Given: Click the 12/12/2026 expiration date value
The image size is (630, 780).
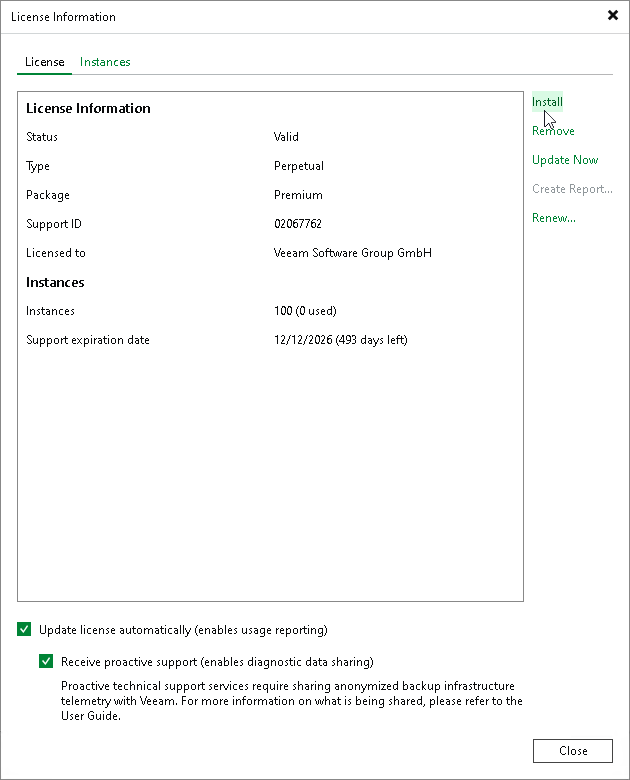Looking at the screenshot, I should point(340,340).
